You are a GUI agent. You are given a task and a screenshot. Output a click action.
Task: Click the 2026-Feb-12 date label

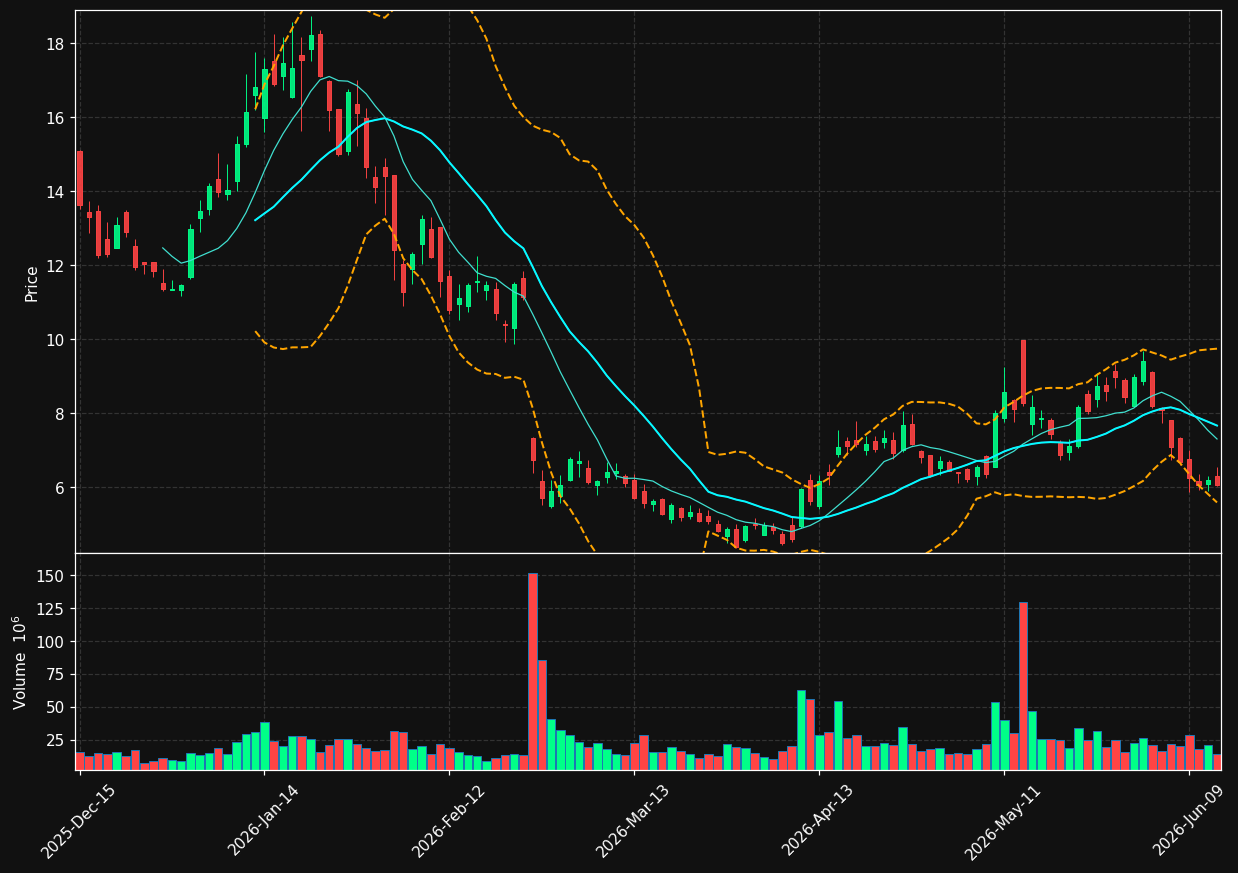(x=449, y=821)
